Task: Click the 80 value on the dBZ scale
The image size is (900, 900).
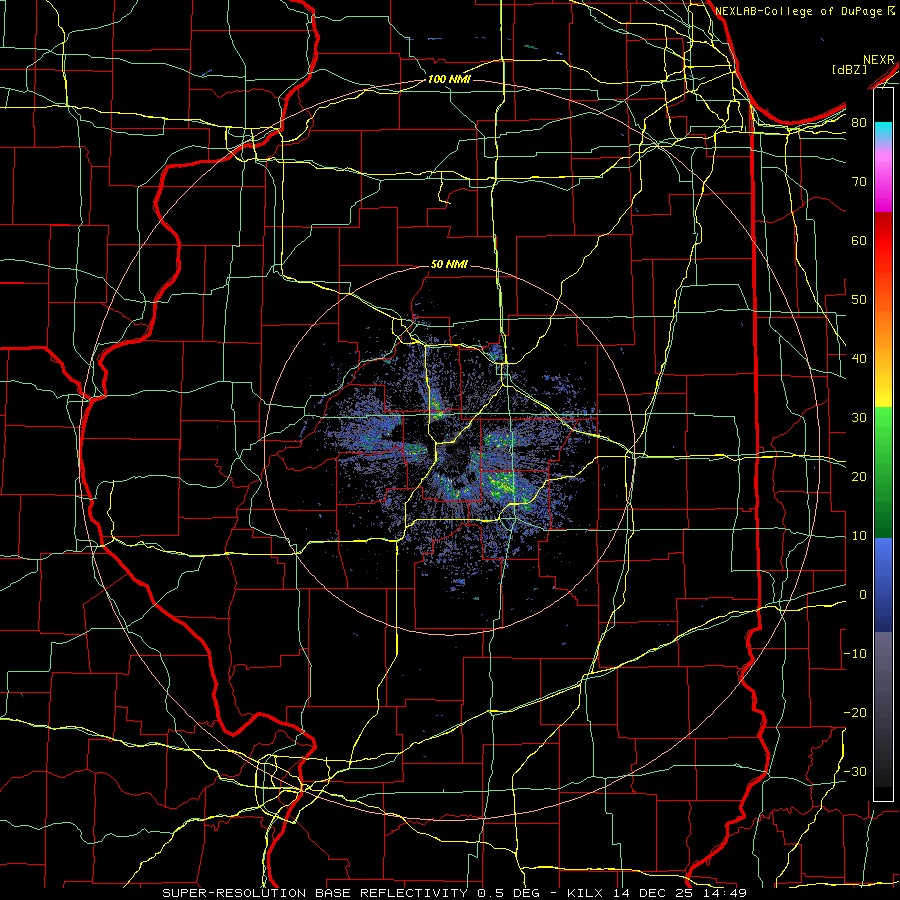Action: click(859, 123)
